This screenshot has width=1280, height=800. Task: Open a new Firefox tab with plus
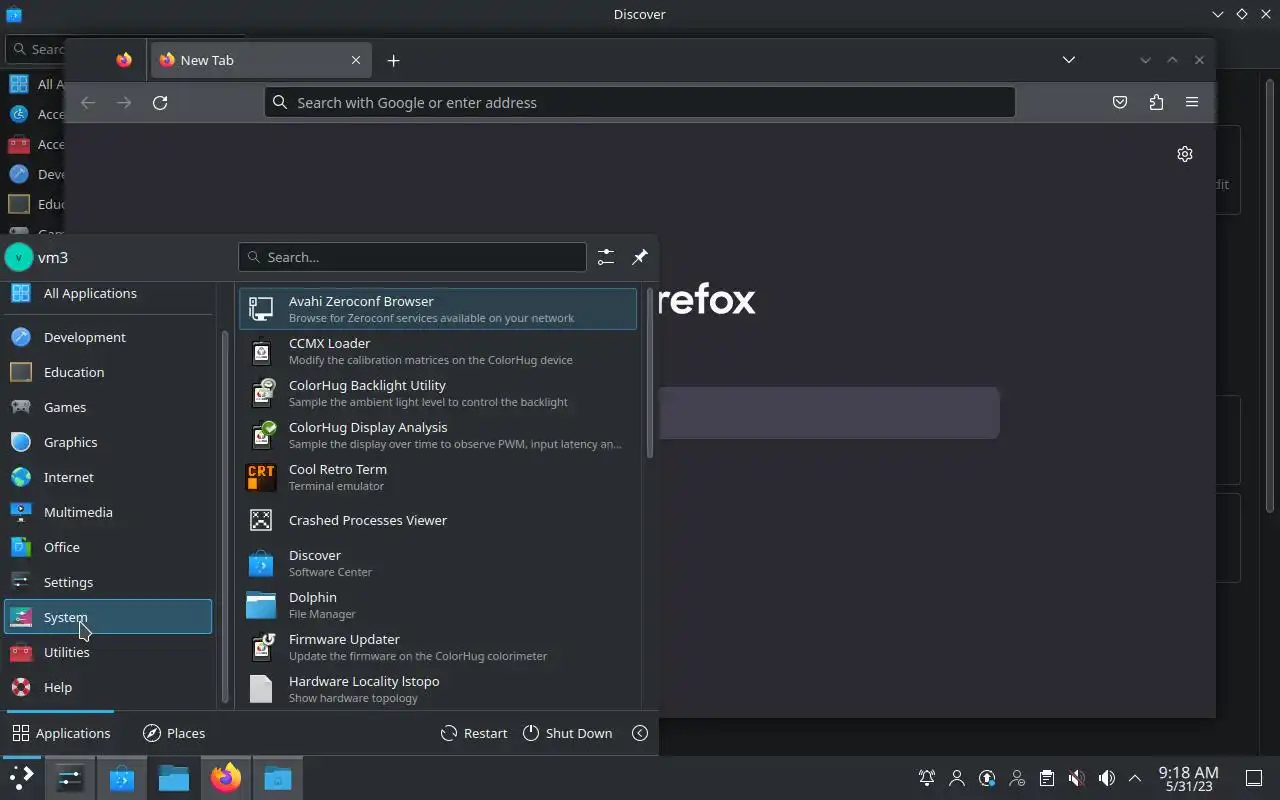click(393, 60)
